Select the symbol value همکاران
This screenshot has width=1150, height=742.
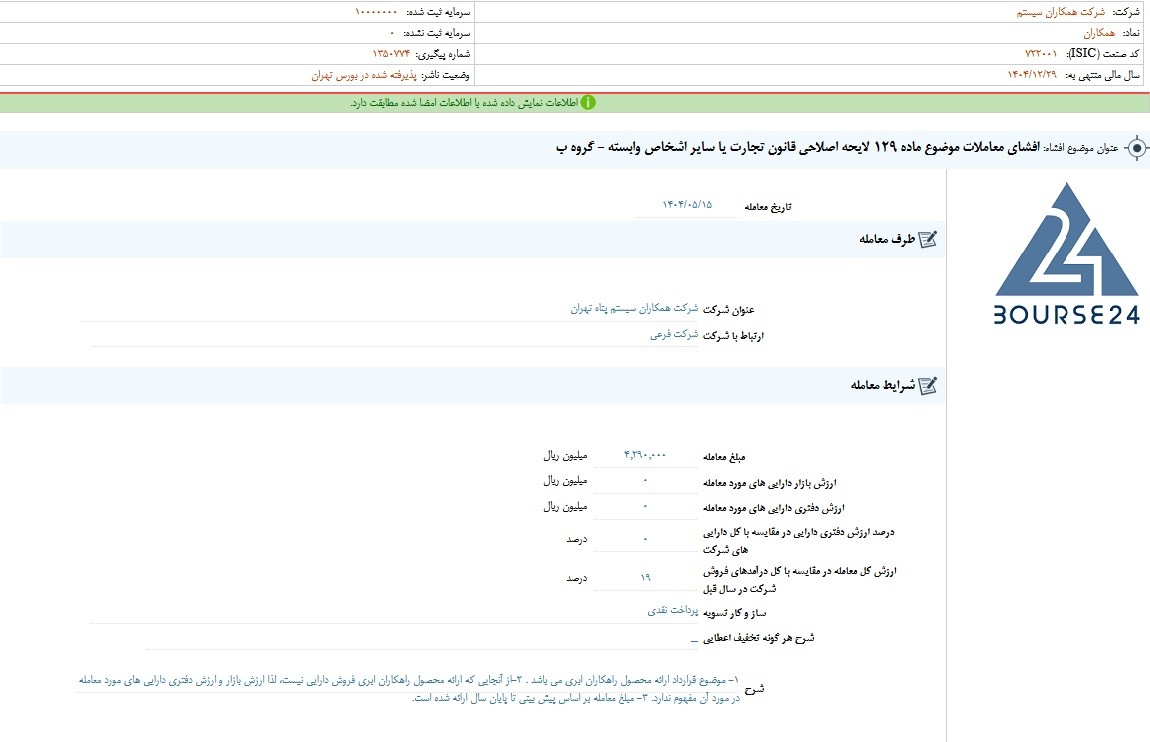click(x=1099, y=33)
